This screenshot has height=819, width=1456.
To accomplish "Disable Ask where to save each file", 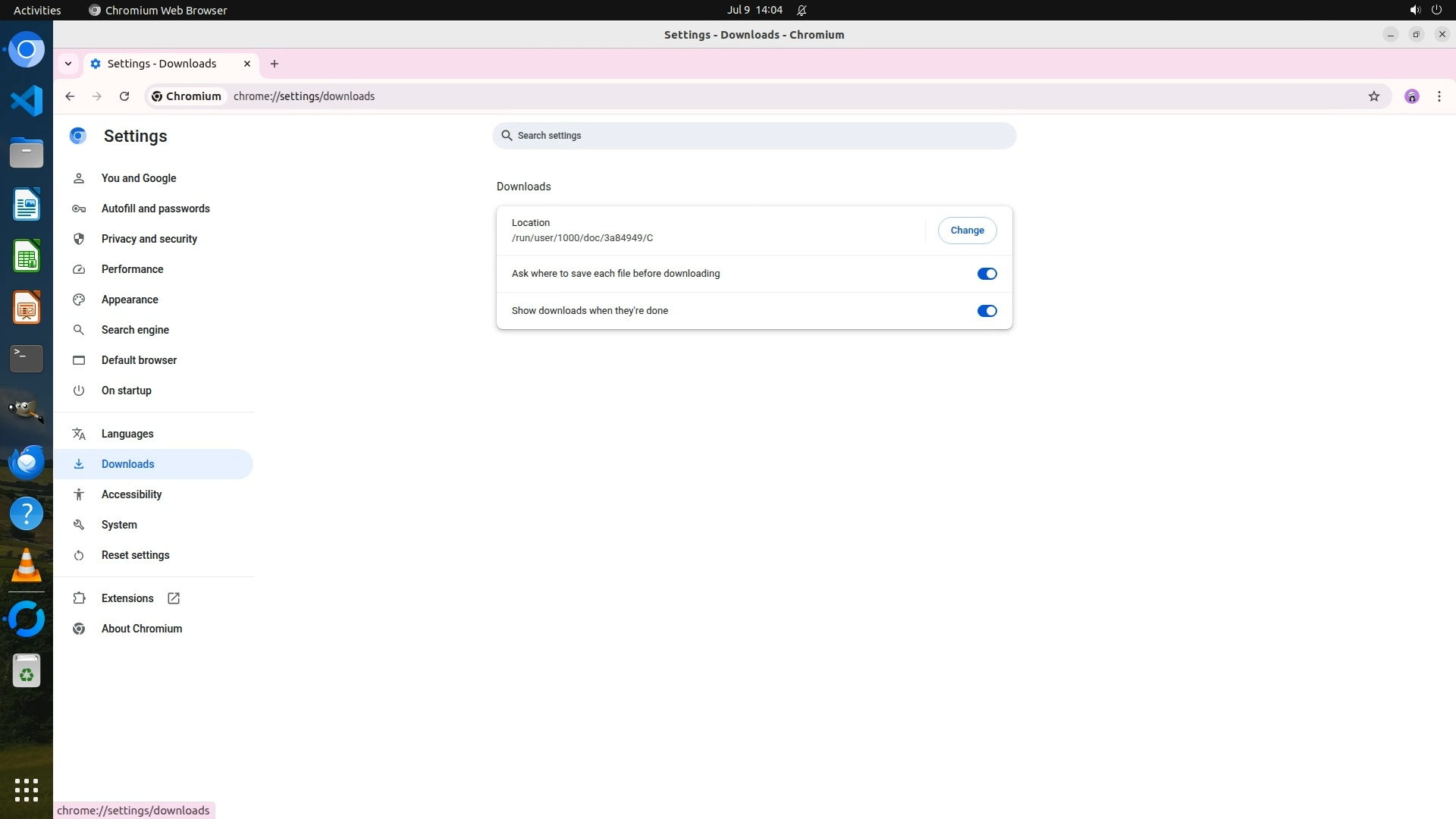I will coord(987,274).
